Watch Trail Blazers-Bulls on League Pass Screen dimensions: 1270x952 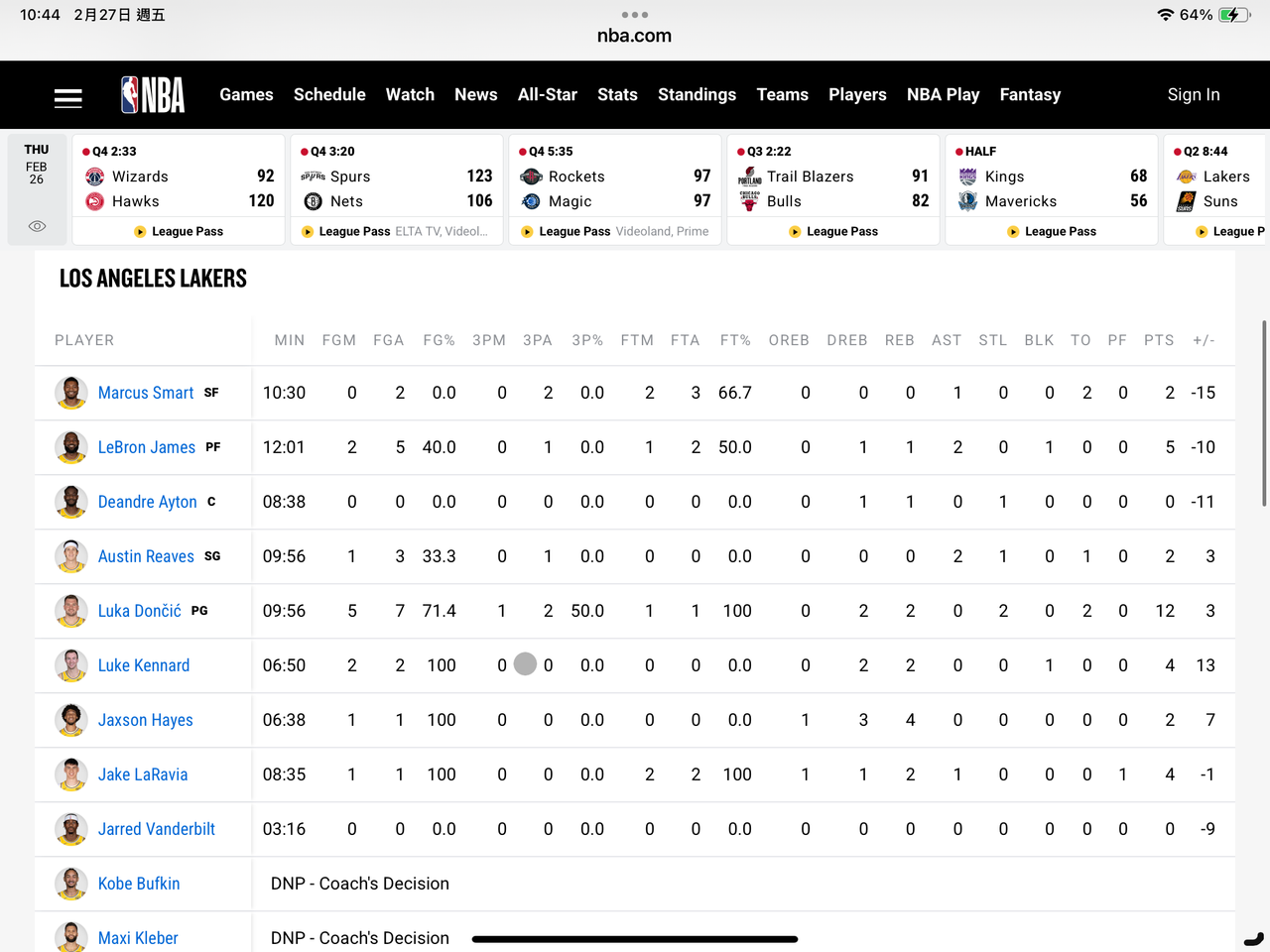point(833,231)
